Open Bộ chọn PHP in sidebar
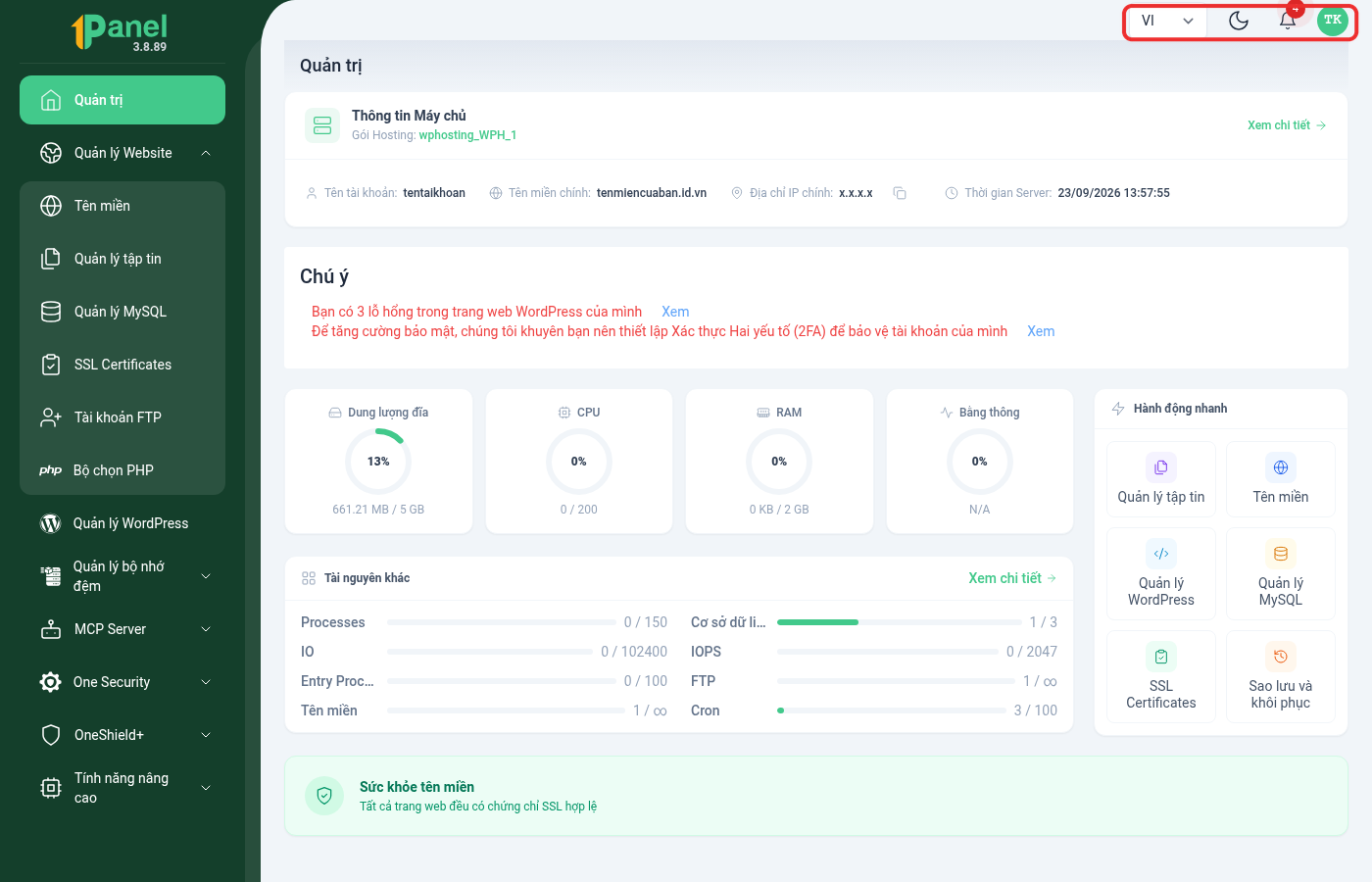1372x882 pixels. pos(122,470)
